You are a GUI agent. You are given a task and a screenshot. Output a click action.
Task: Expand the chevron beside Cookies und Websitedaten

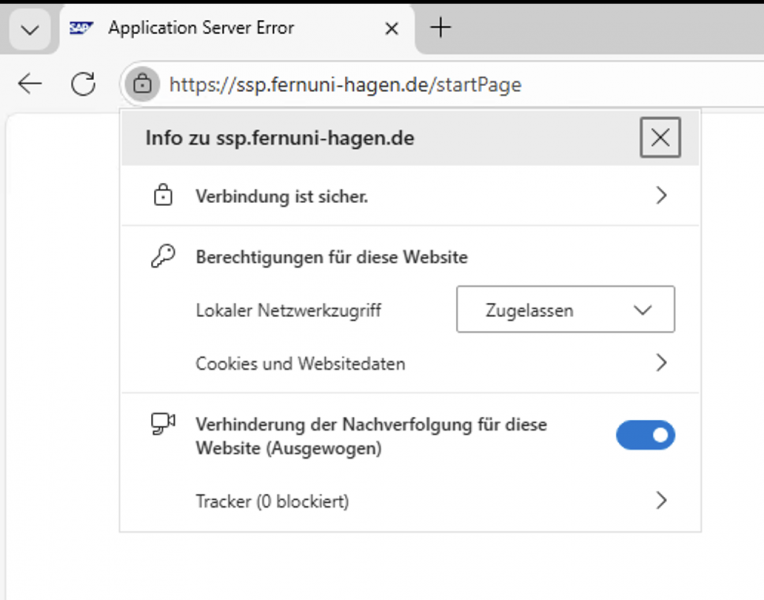660,363
